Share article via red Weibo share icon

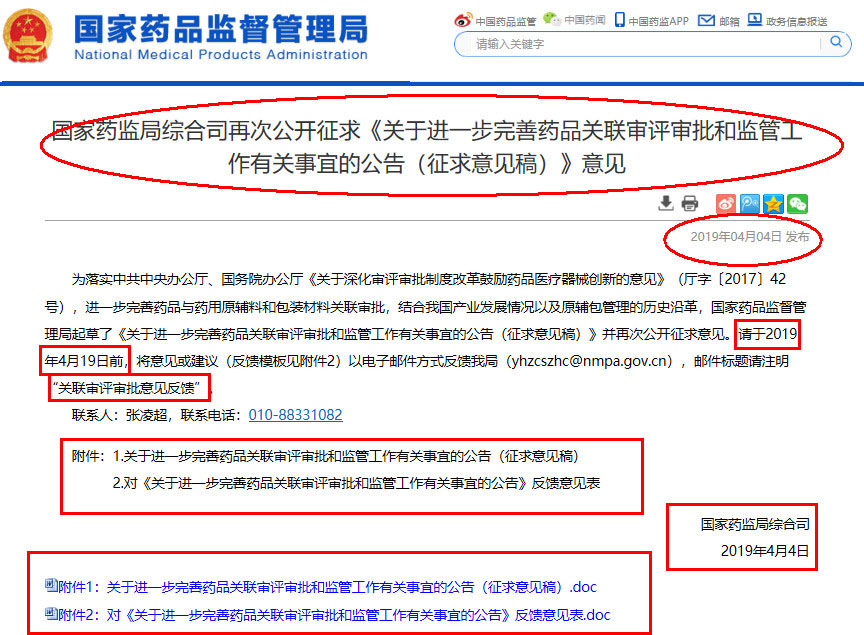[x=726, y=204]
